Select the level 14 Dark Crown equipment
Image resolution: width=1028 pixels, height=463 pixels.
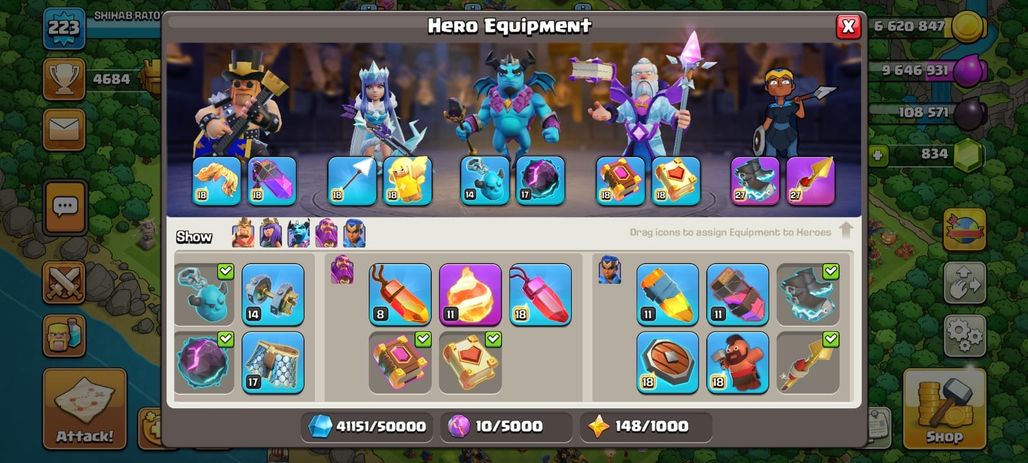coord(273,294)
